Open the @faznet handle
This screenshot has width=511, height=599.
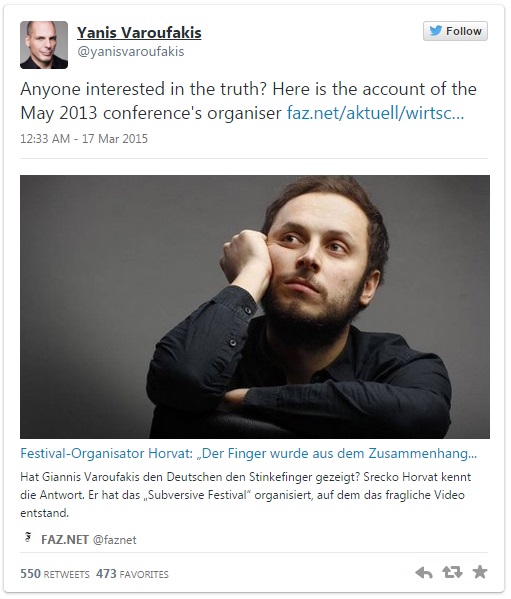pos(115,540)
